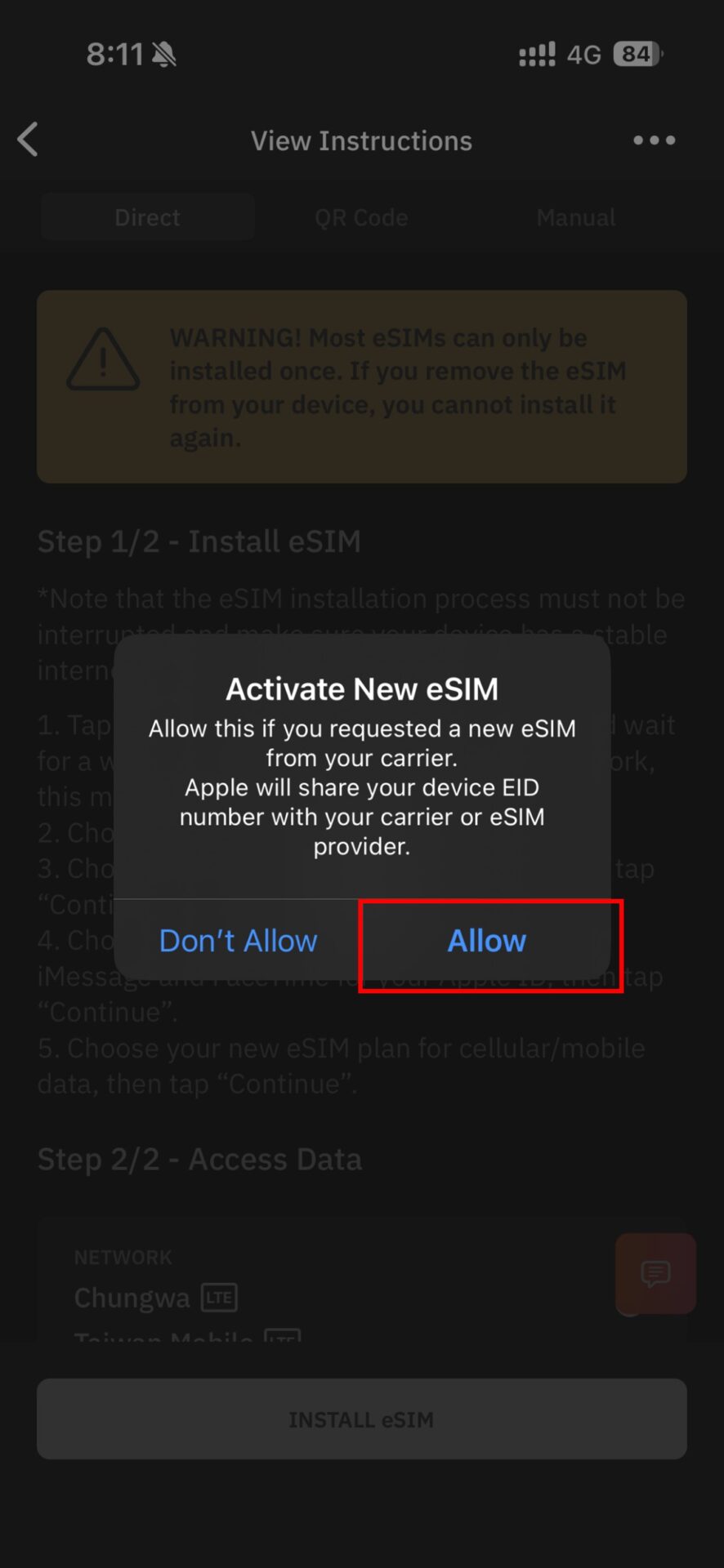Image resolution: width=724 pixels, height=1568 pixels.
Task: Tap the warning triangle icon
Action: (x=103, y=359)
